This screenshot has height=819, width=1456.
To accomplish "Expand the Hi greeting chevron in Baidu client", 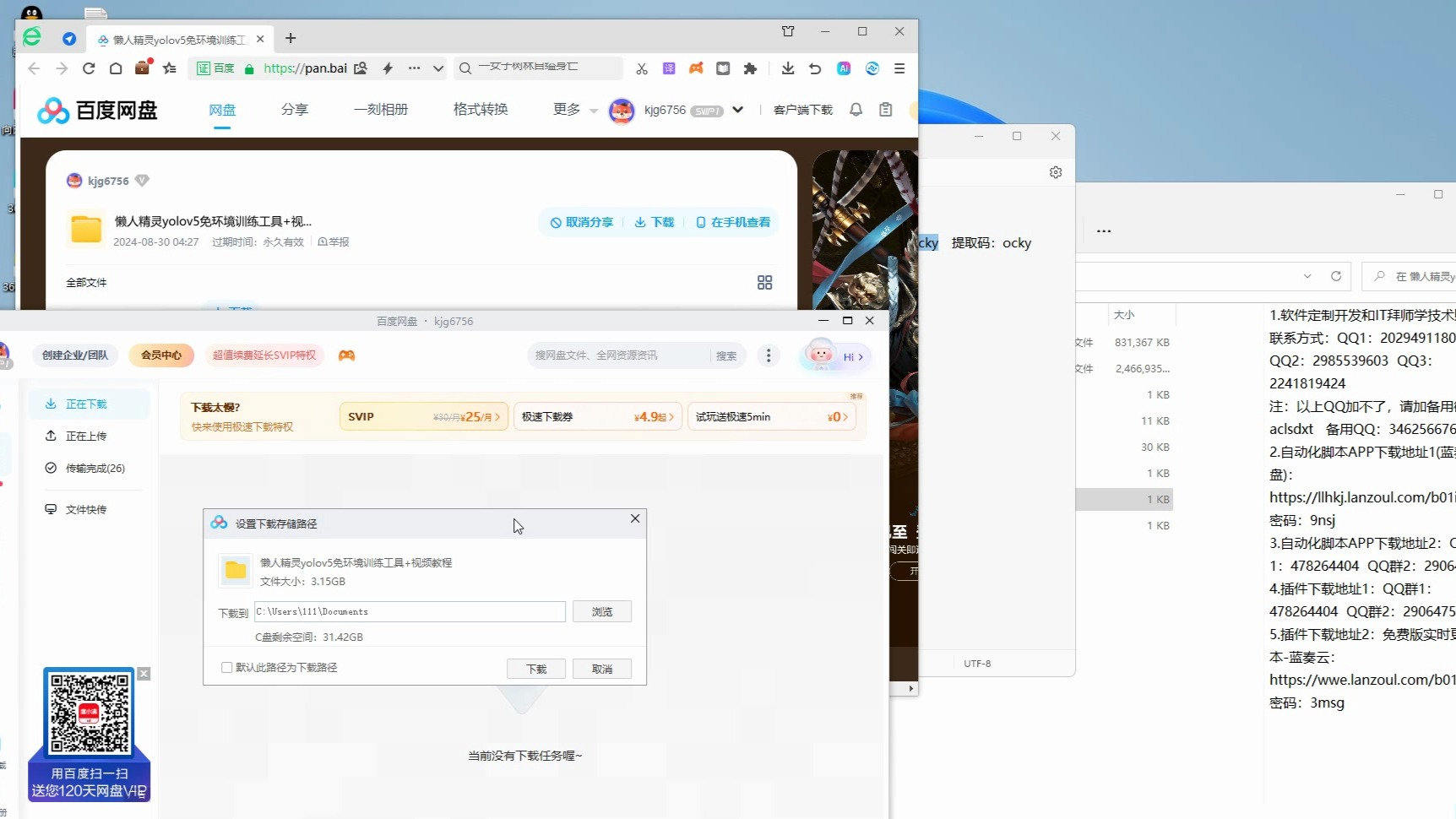I will 861,357.
